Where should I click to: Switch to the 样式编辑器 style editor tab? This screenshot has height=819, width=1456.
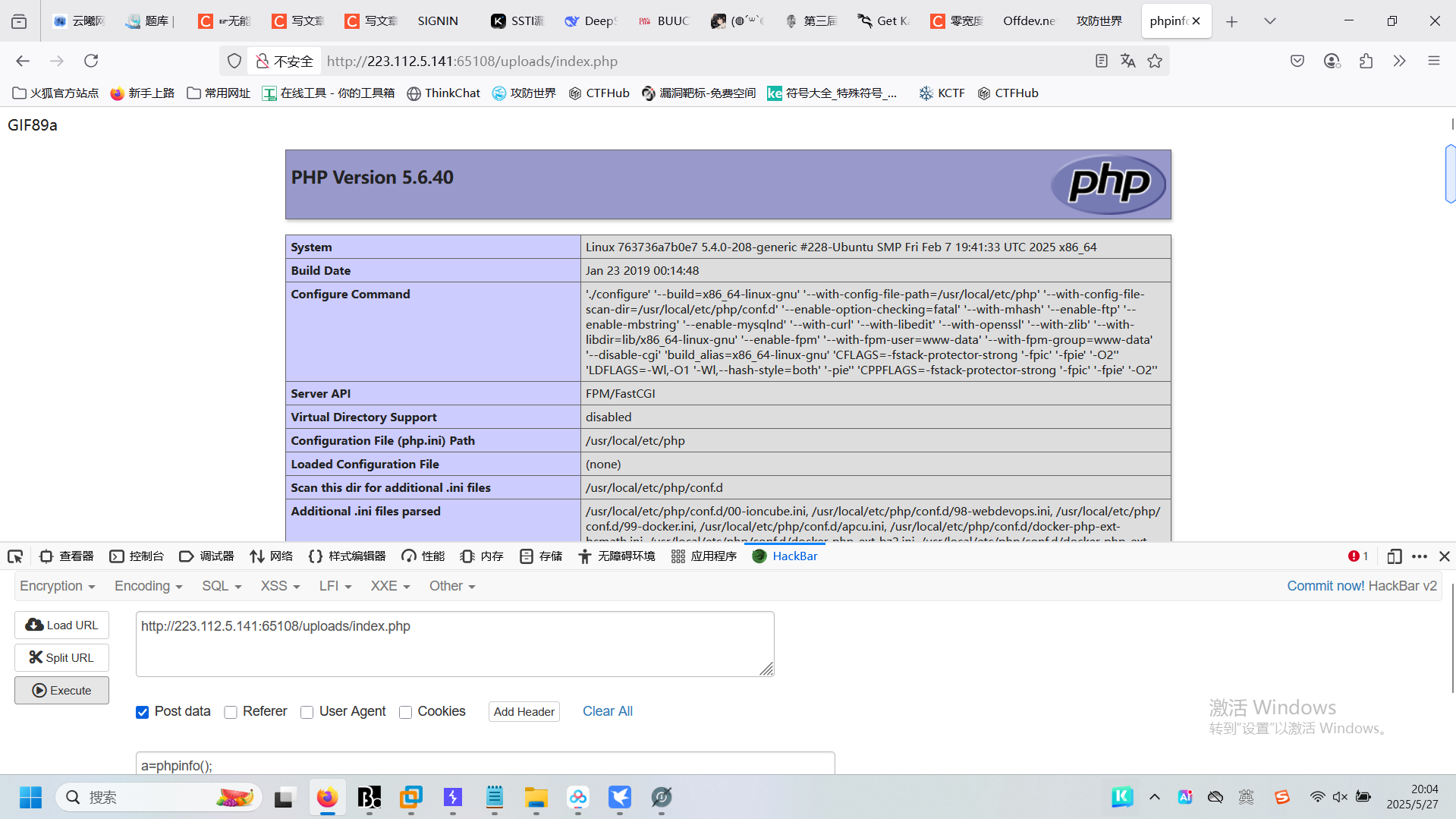pyautogui.click(x=347, y=556)
